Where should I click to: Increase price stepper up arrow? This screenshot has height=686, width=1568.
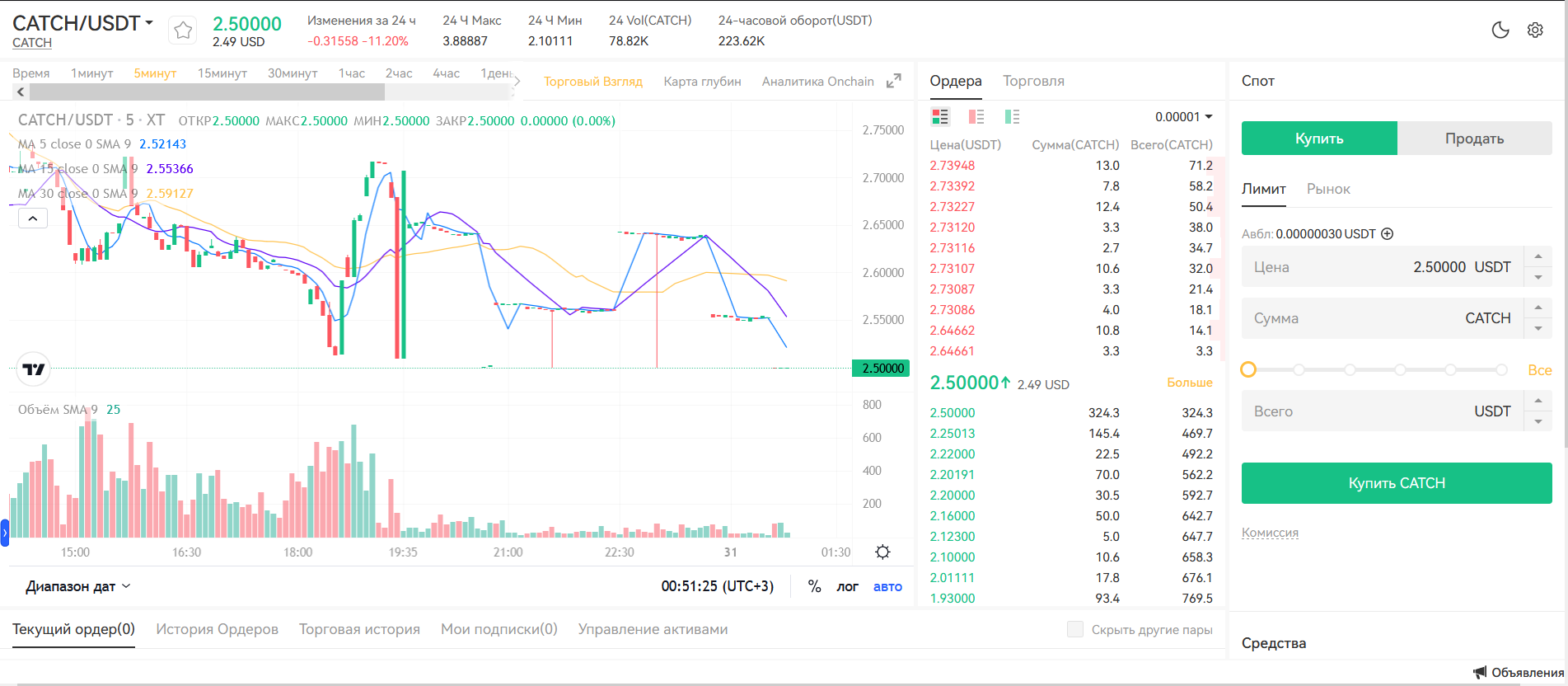[x=1538, y=256]
